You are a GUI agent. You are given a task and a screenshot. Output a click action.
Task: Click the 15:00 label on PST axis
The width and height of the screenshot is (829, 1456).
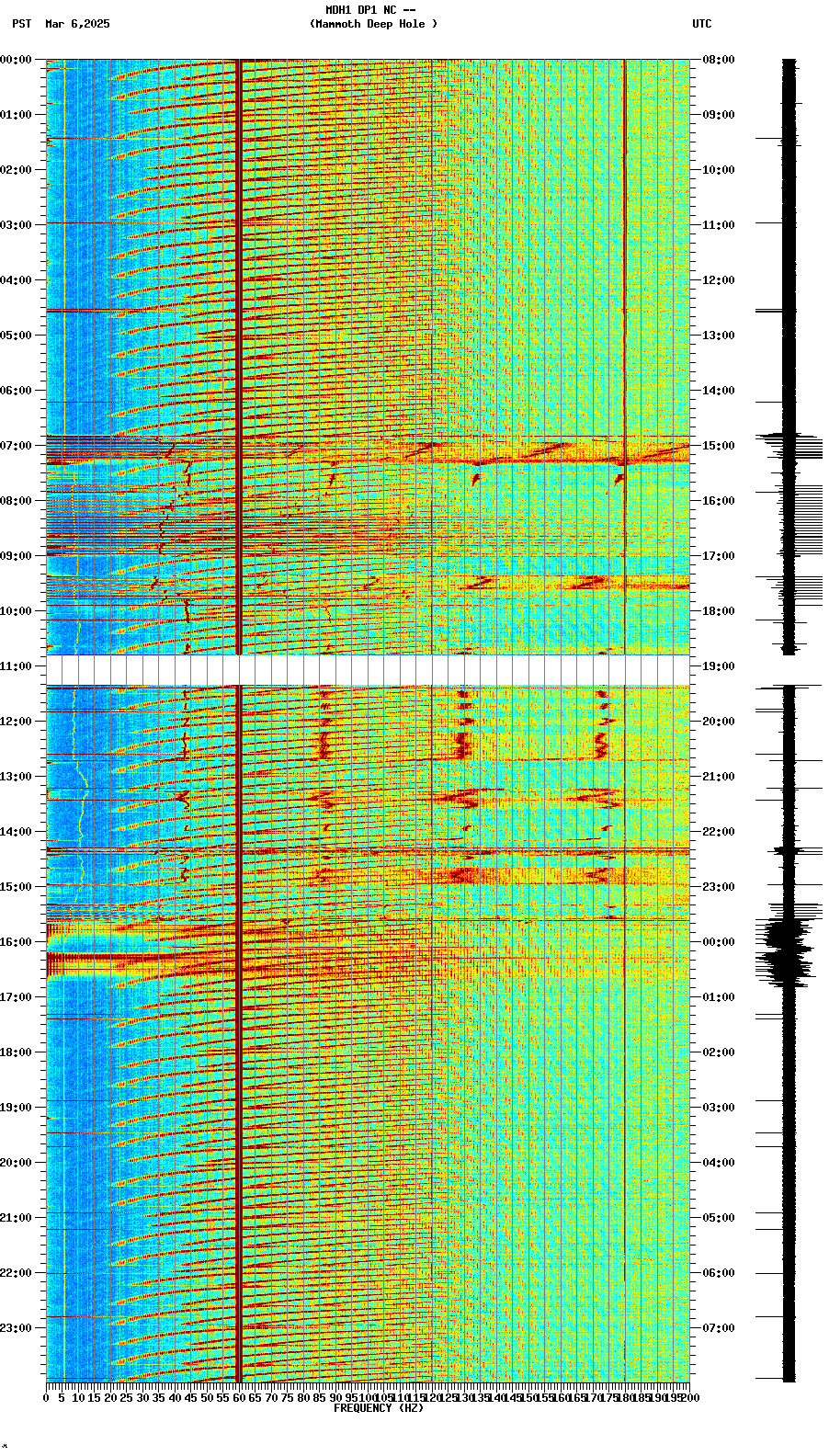coord(16,887)
